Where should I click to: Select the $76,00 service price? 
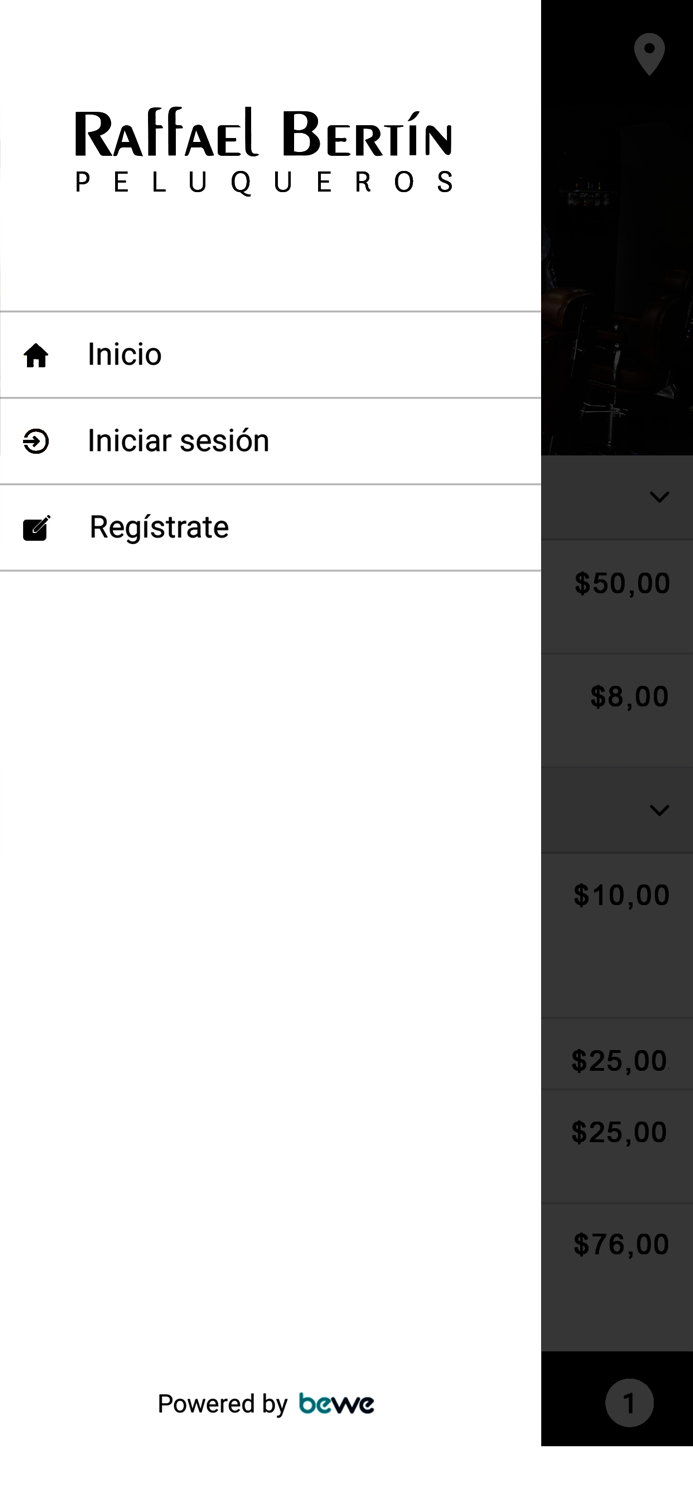pos(621,1244)
